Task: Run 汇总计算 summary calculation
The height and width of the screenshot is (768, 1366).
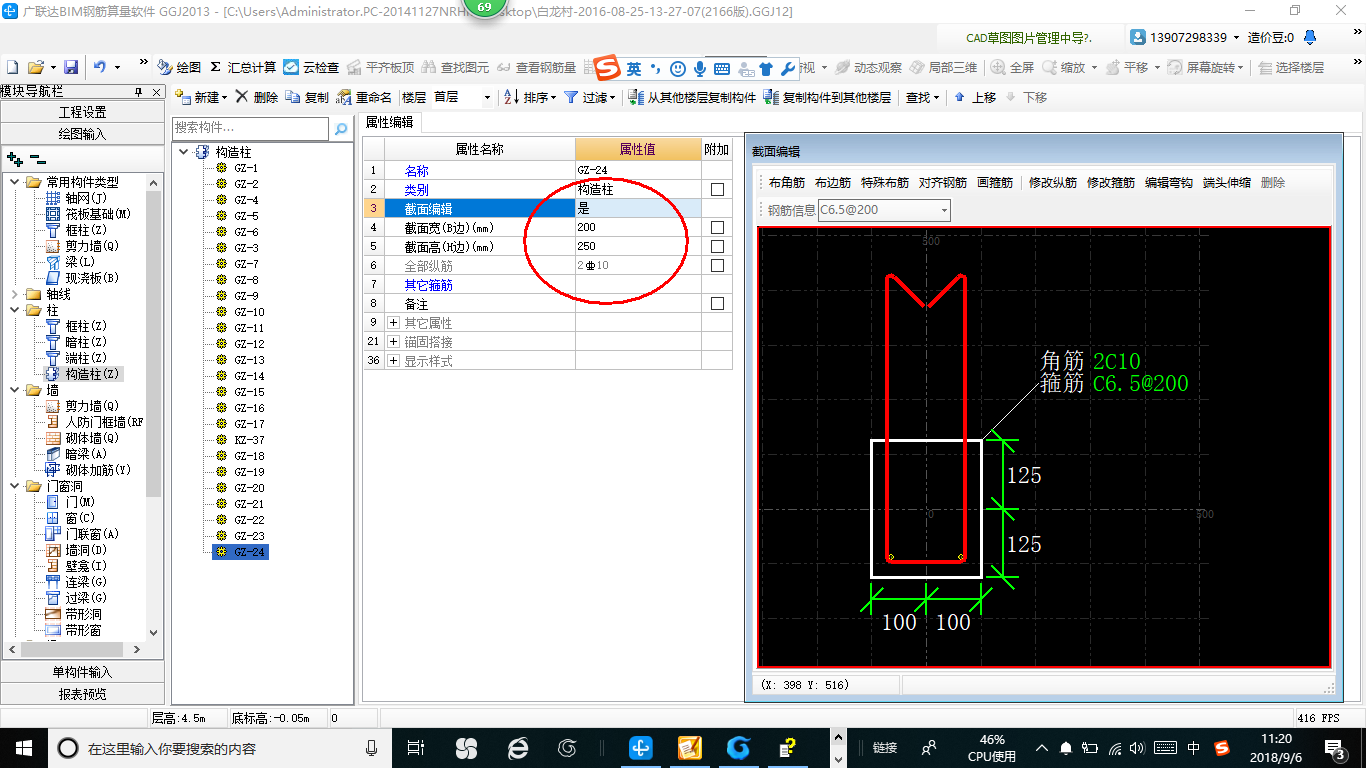Action: pos(242,67)
